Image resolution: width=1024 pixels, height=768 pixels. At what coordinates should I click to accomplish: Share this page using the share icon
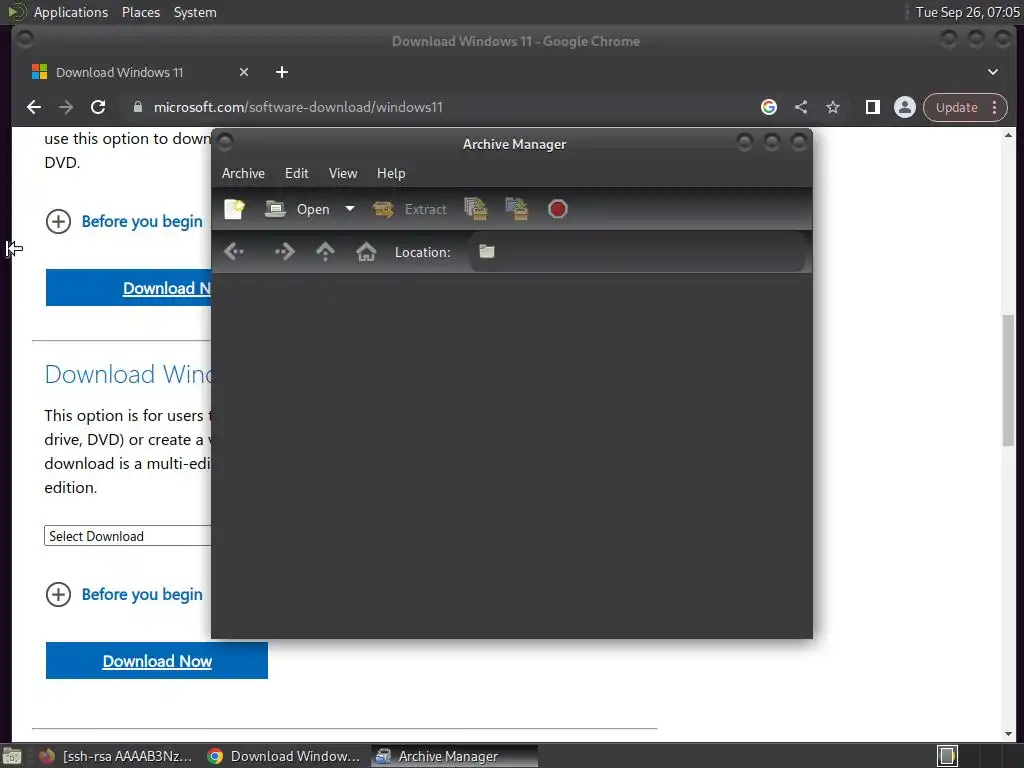[x=801, y=107]
